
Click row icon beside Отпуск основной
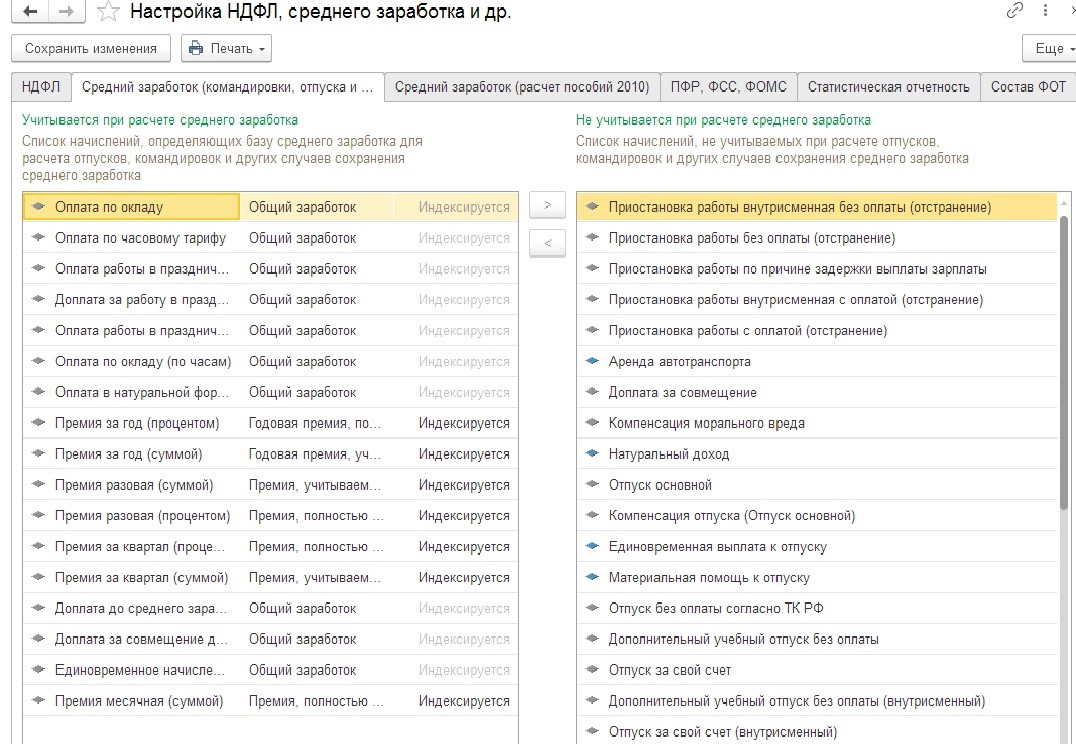(592, 485)
